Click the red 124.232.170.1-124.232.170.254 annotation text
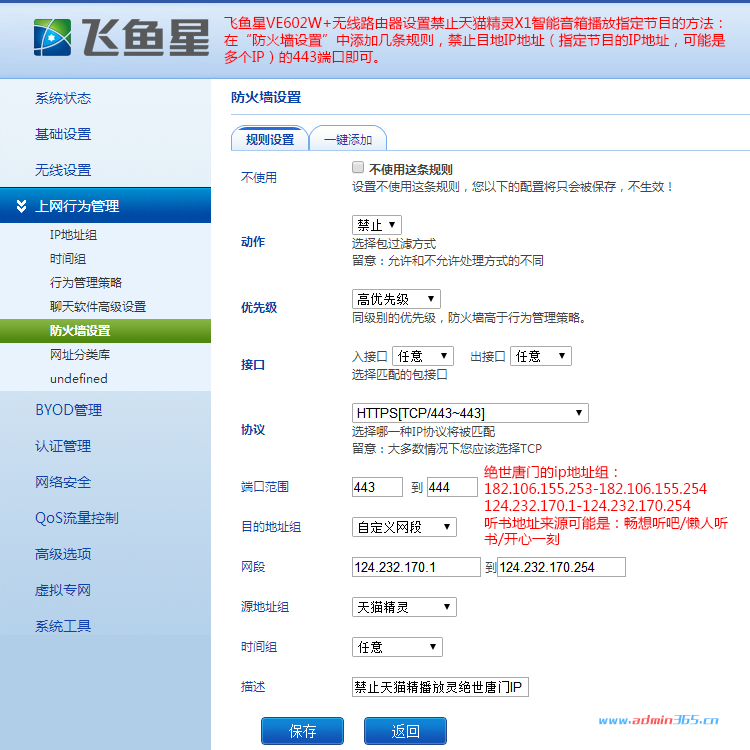Screen dimensions: 750x750 pyautogui.click(x=587, y=506)
